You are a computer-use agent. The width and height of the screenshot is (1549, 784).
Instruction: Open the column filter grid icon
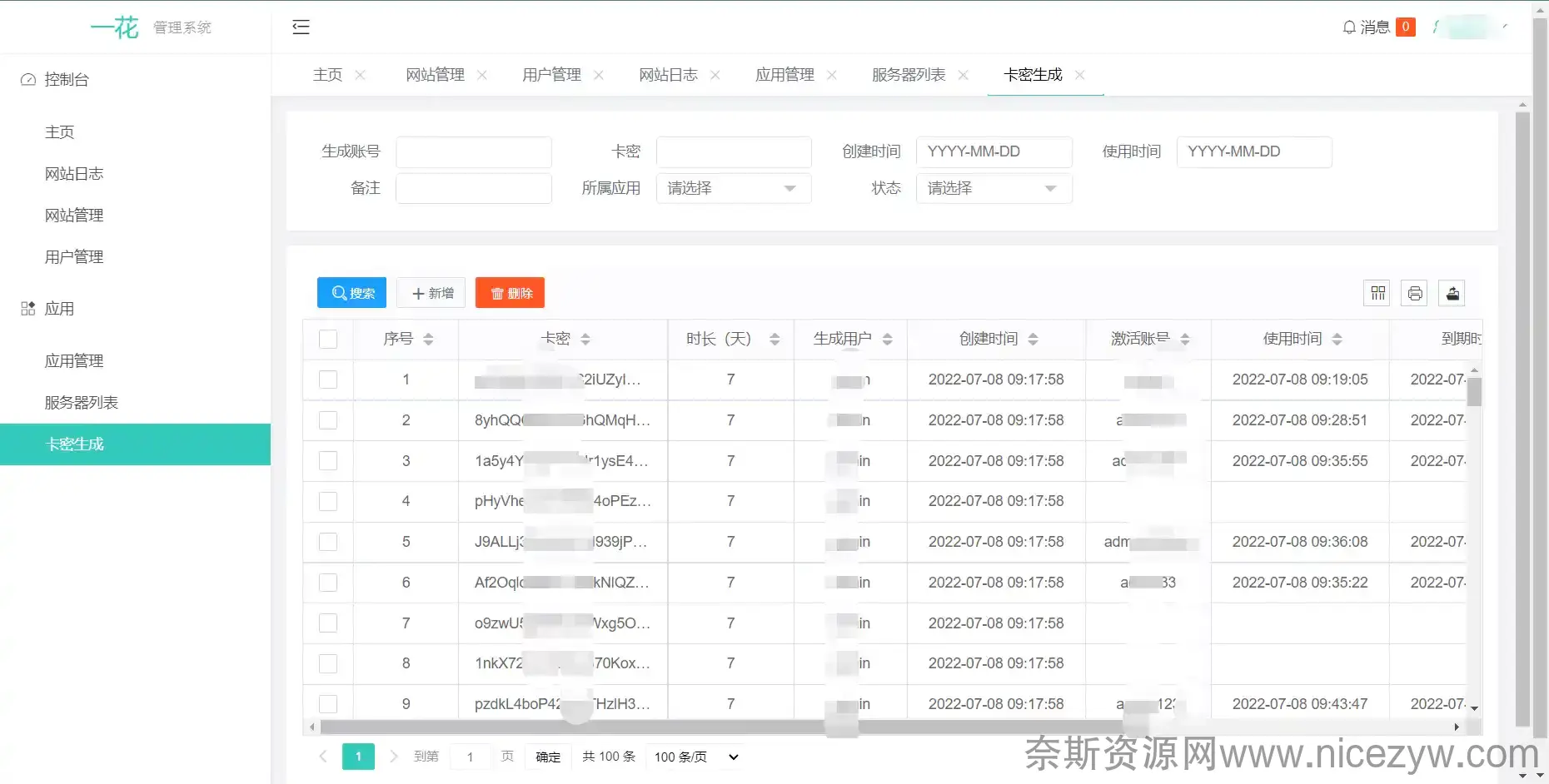click(1377, 293)
